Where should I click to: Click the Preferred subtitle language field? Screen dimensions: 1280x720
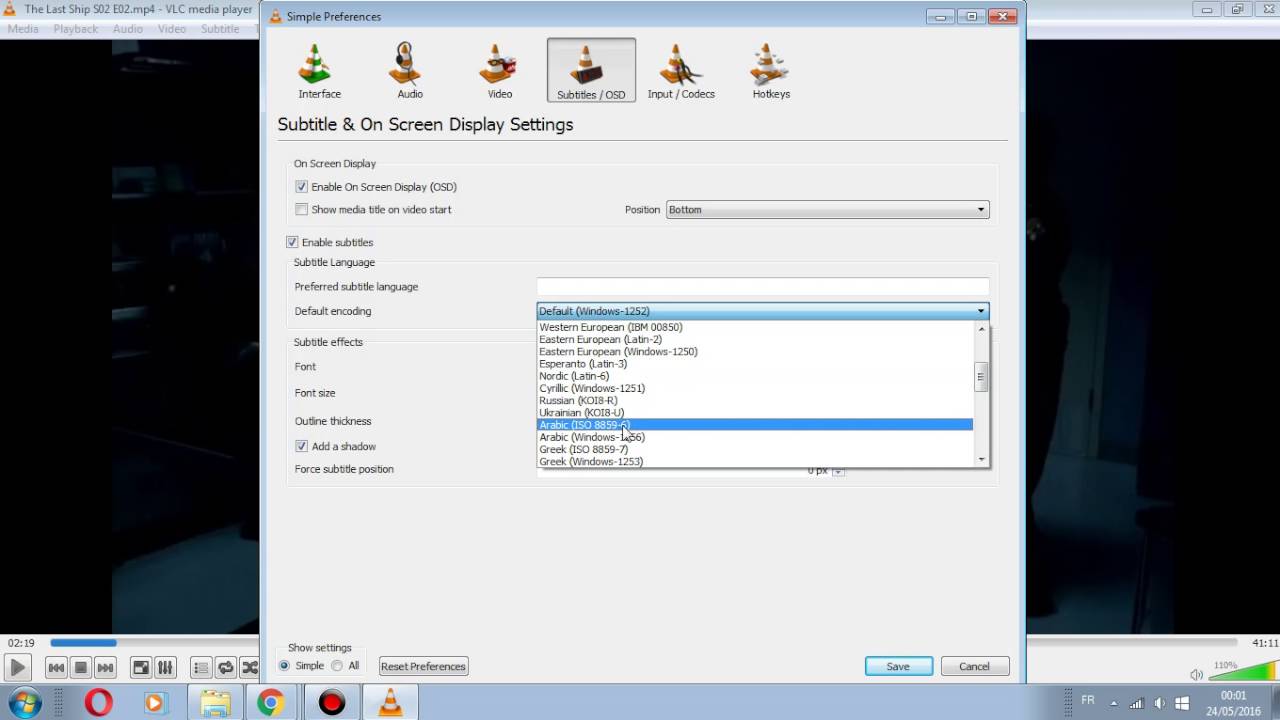(762, 286)
